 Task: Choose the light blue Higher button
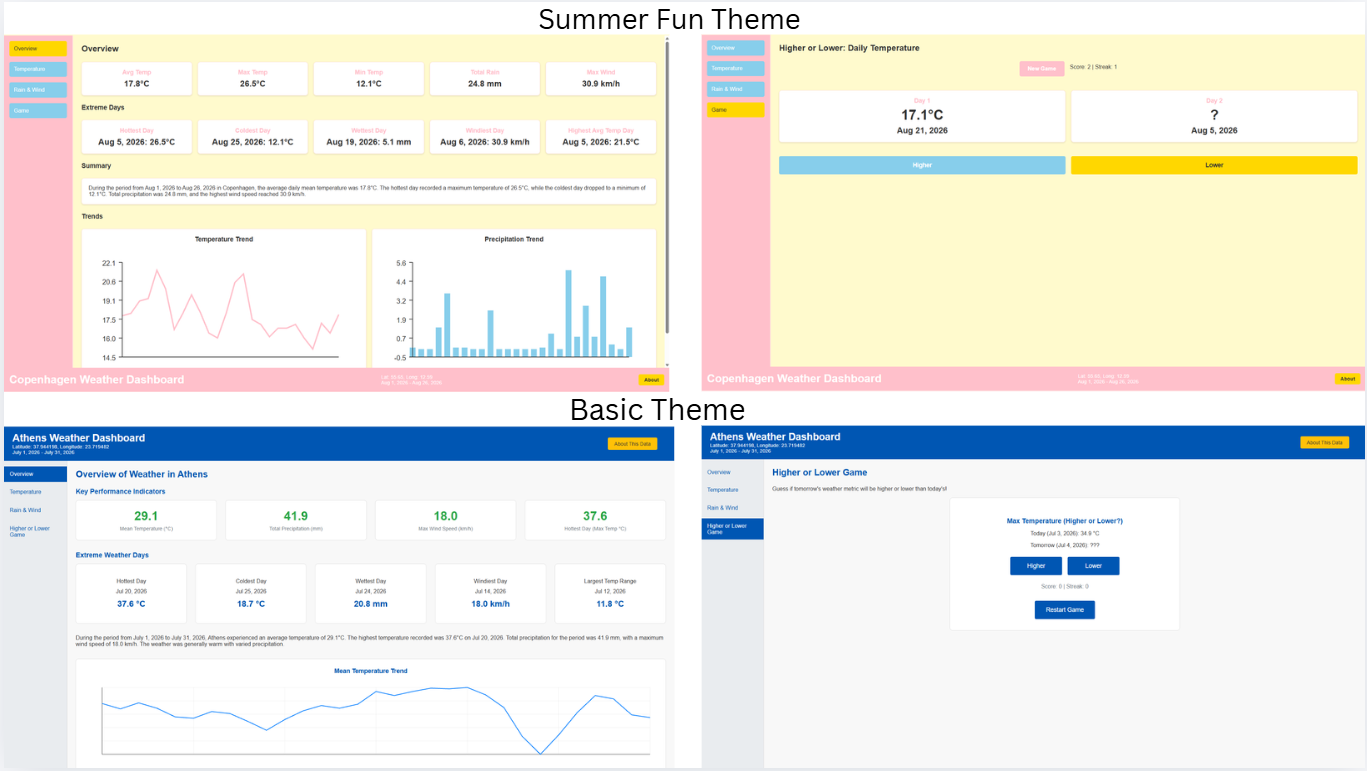[922, 165]
